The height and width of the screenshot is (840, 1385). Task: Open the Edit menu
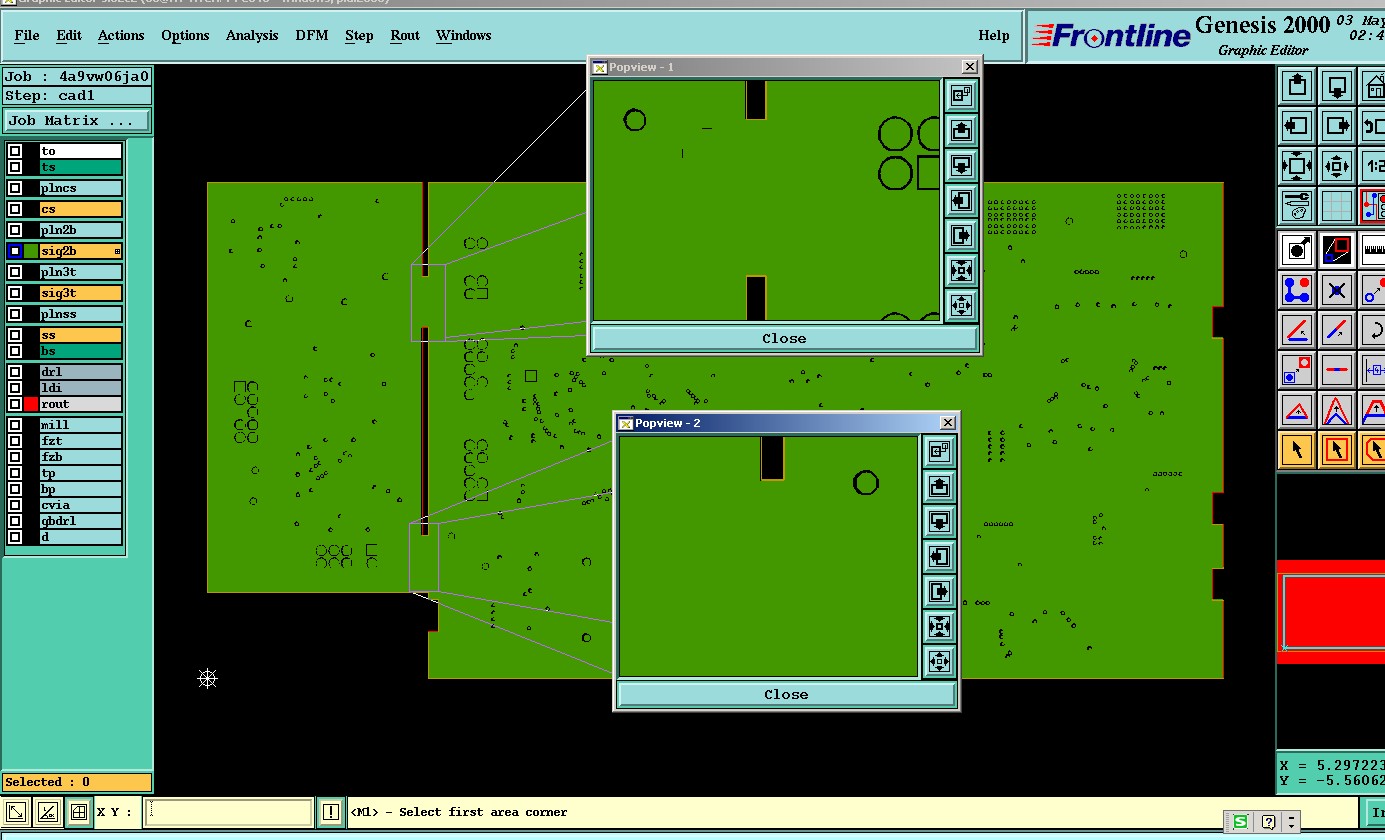(x=69, y=35)
